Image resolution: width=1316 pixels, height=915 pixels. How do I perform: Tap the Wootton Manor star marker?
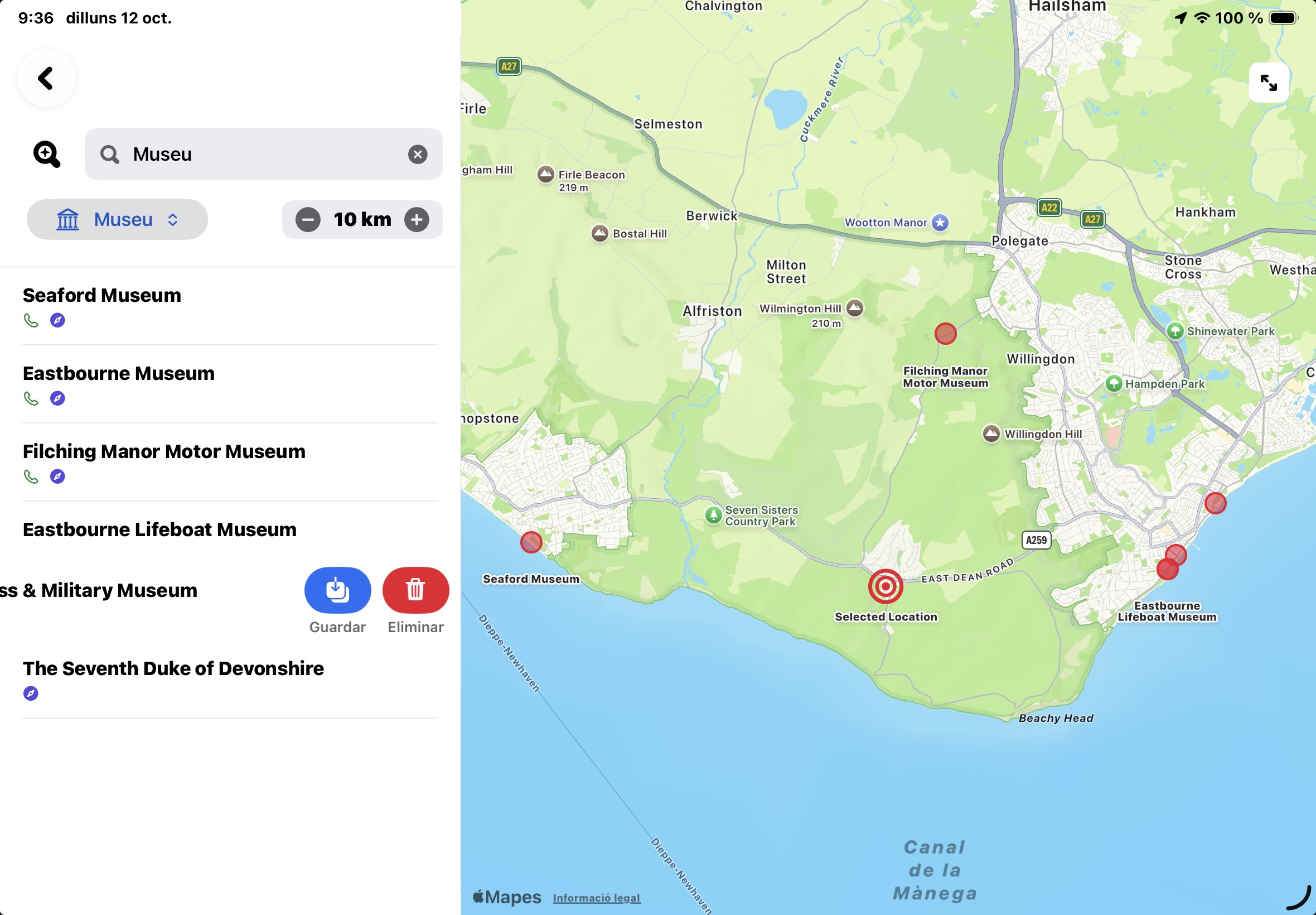tap(940, 223)
